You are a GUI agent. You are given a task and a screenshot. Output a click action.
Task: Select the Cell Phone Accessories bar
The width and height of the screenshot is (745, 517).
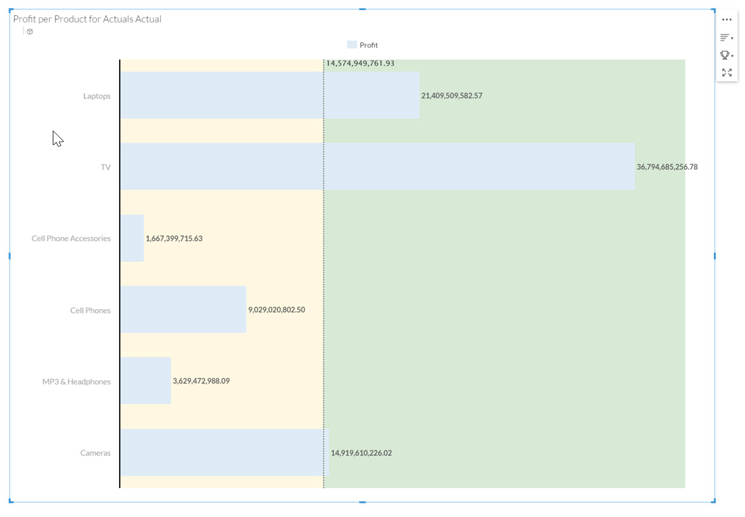coord(132,238)
